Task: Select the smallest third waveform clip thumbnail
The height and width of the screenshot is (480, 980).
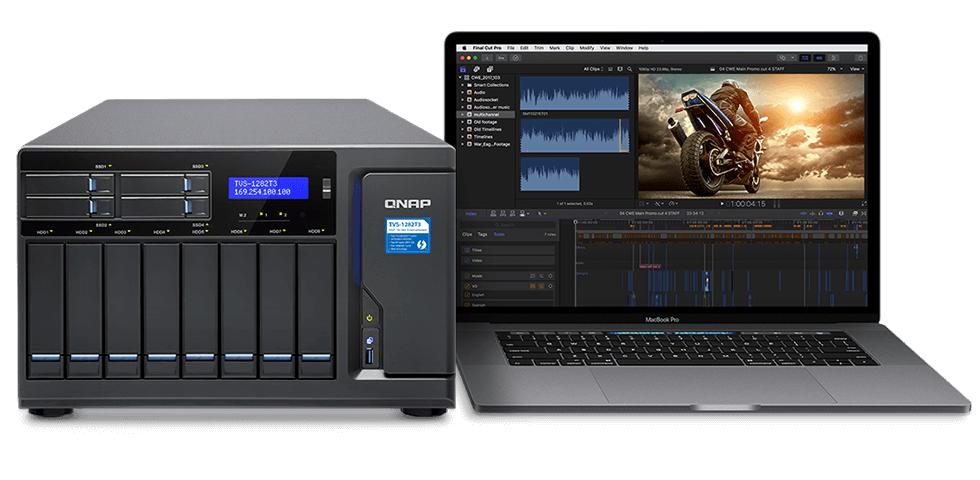Action: pos(550,173)
